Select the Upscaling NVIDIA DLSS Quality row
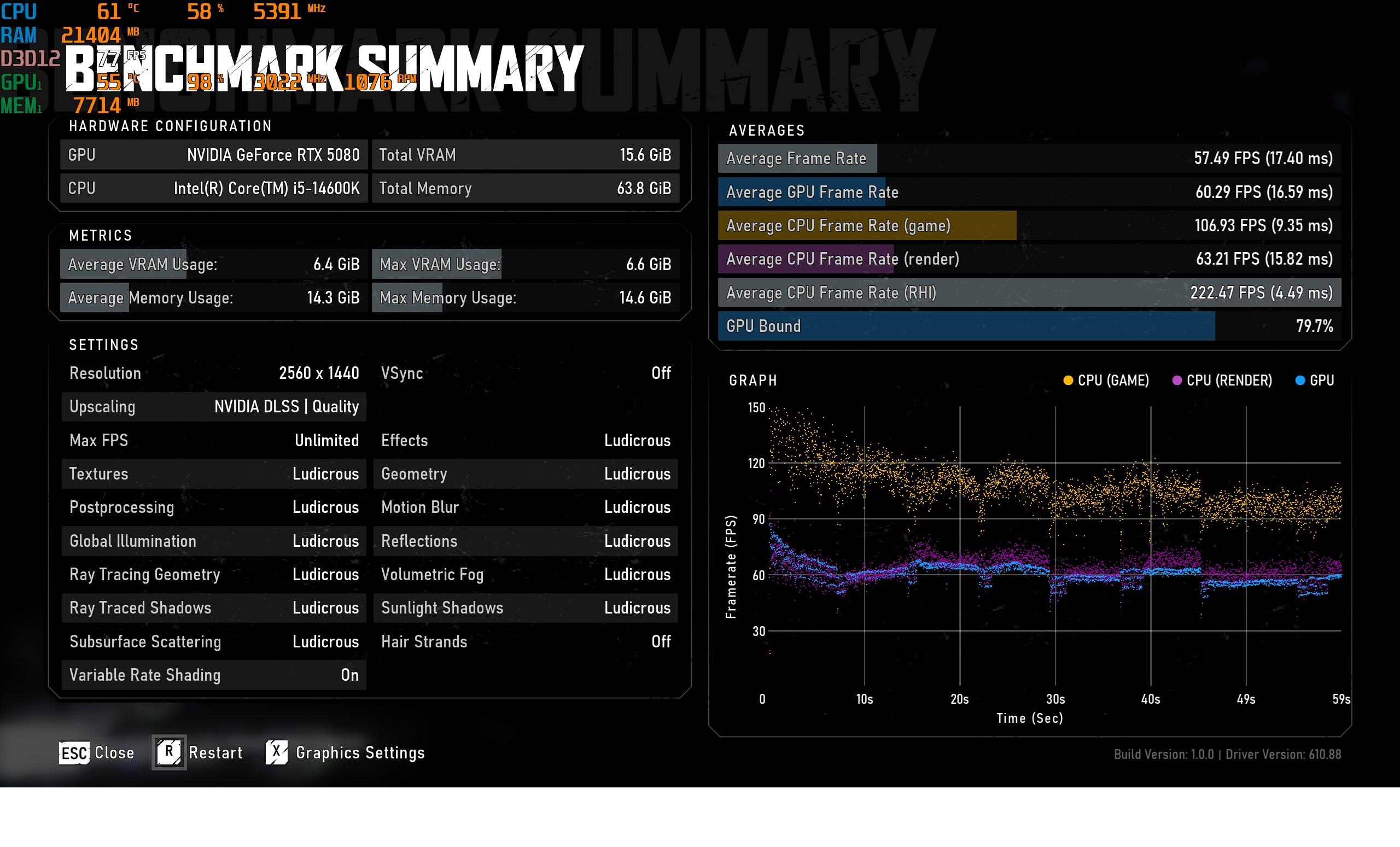 214,407
